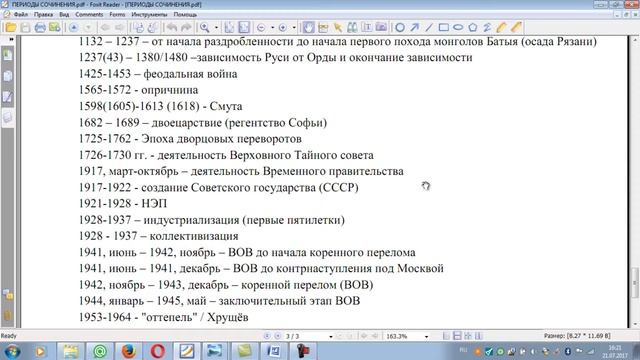Screen dimensions: 640x360
Task: Open the Zoom Out dropdown arrow
Action: [272, 27]
